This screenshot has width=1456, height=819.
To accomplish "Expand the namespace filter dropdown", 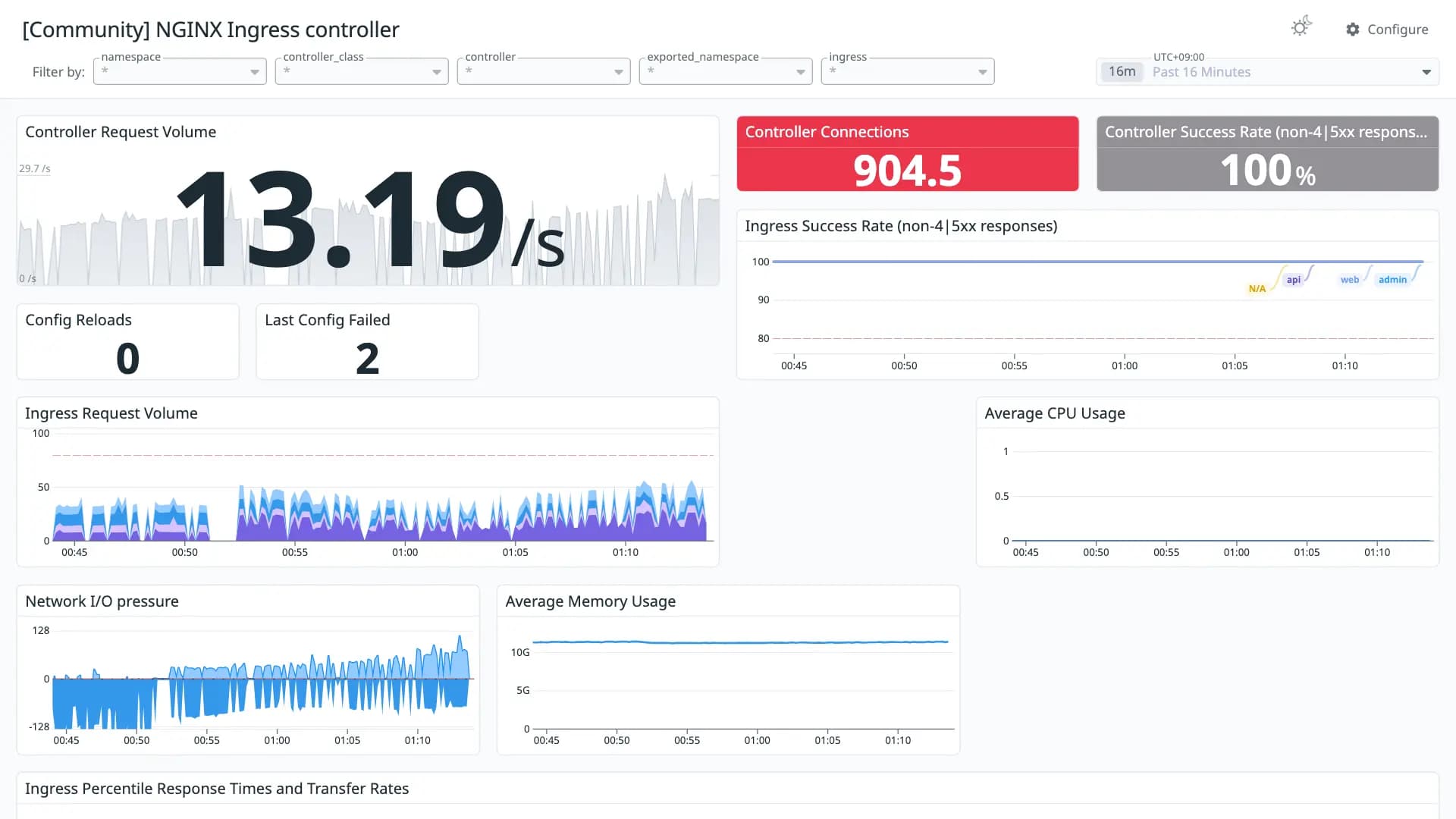I will pos(180,71).
